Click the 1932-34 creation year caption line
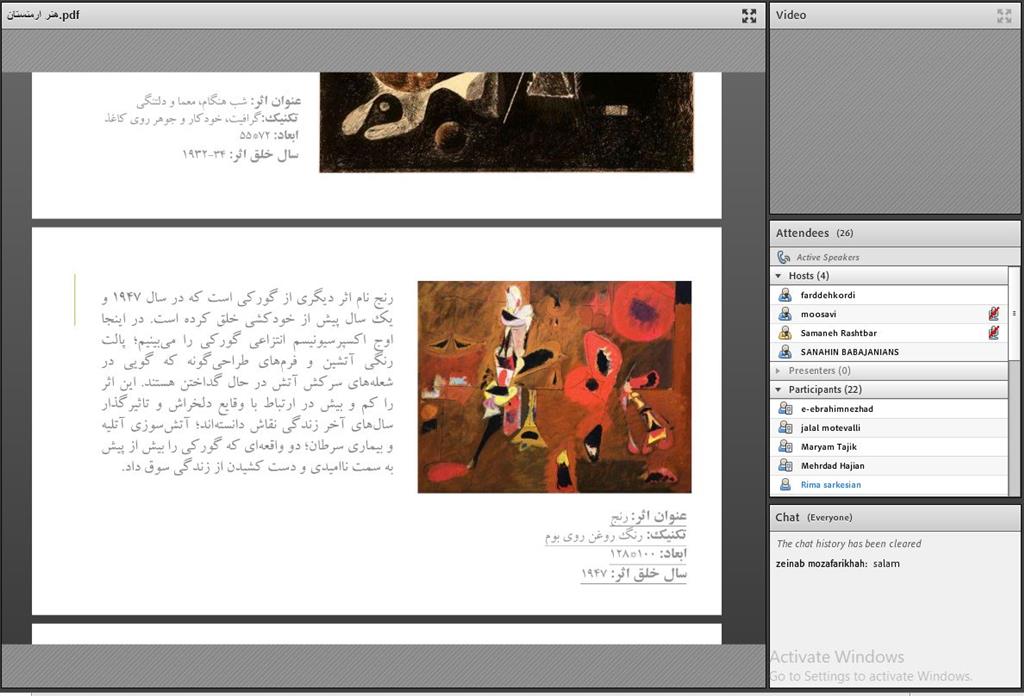Image resolution: width=1024 pixels, height=696 pixels. (x=240, y=155)
